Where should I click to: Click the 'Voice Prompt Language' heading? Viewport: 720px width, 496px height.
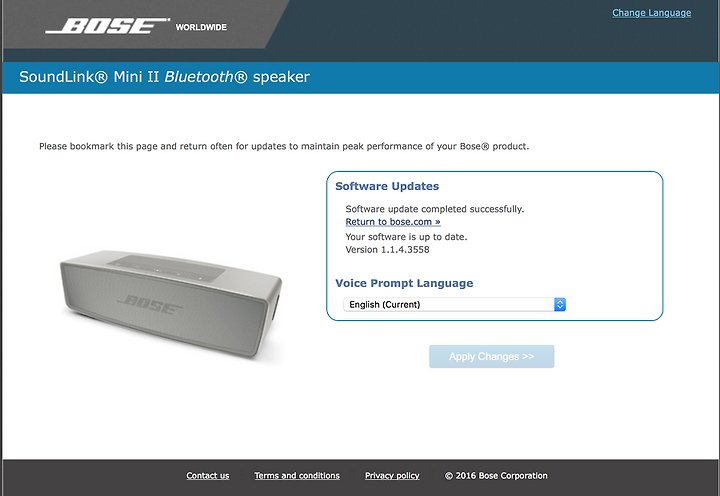[404, 283]
